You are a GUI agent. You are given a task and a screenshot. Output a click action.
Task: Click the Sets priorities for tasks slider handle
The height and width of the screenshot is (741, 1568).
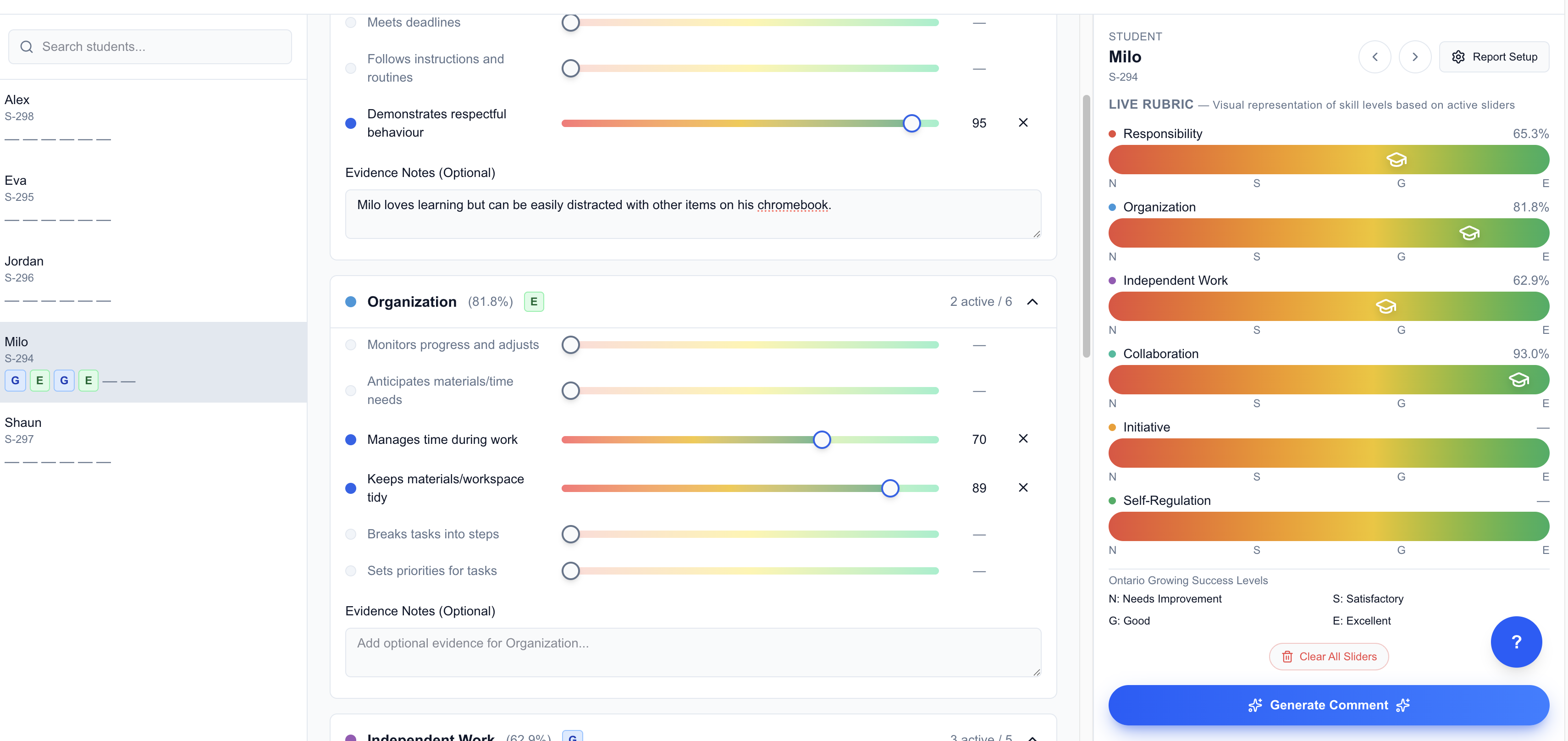tap(570, 570)
